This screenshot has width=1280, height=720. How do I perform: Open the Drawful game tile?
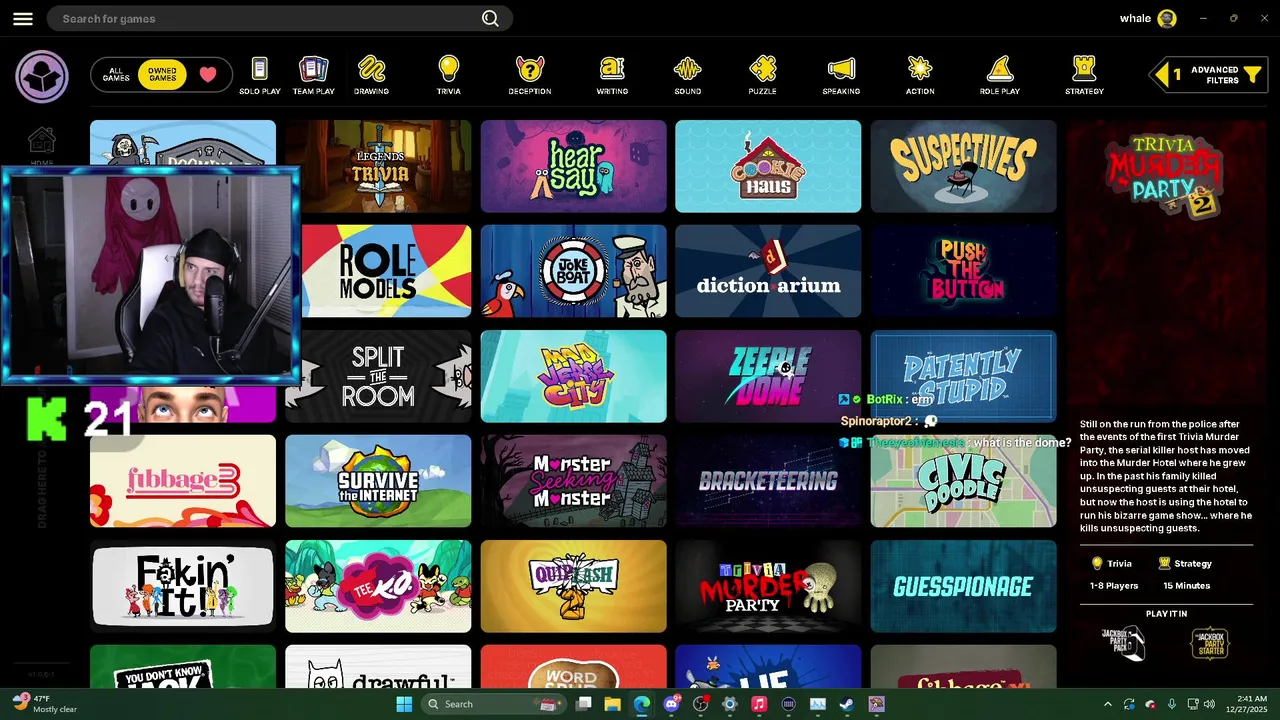coord(378,666)
